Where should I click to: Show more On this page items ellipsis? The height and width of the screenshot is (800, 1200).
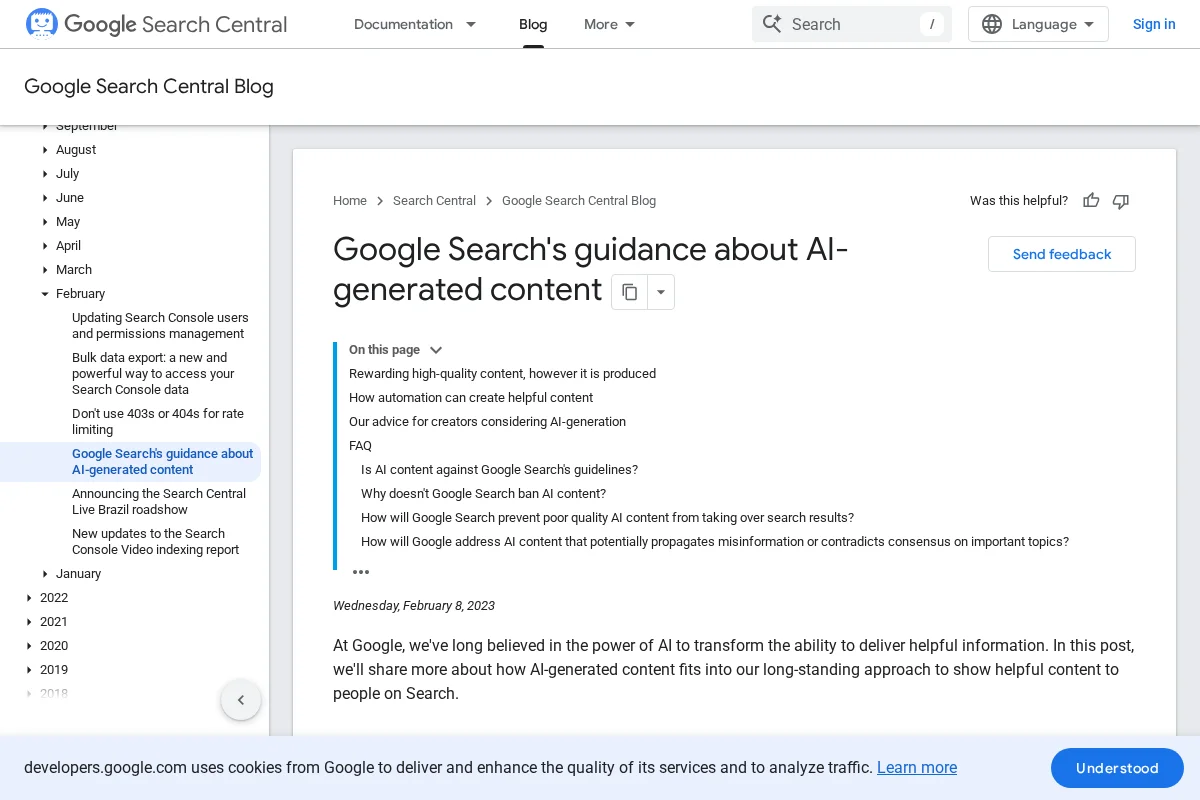coord(361,572)
